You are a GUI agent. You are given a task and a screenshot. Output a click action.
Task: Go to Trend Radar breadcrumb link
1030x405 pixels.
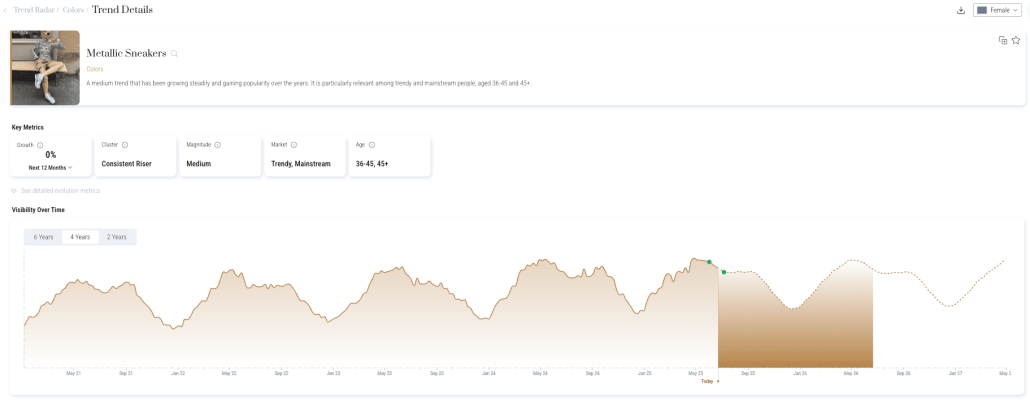click(32, 10)
